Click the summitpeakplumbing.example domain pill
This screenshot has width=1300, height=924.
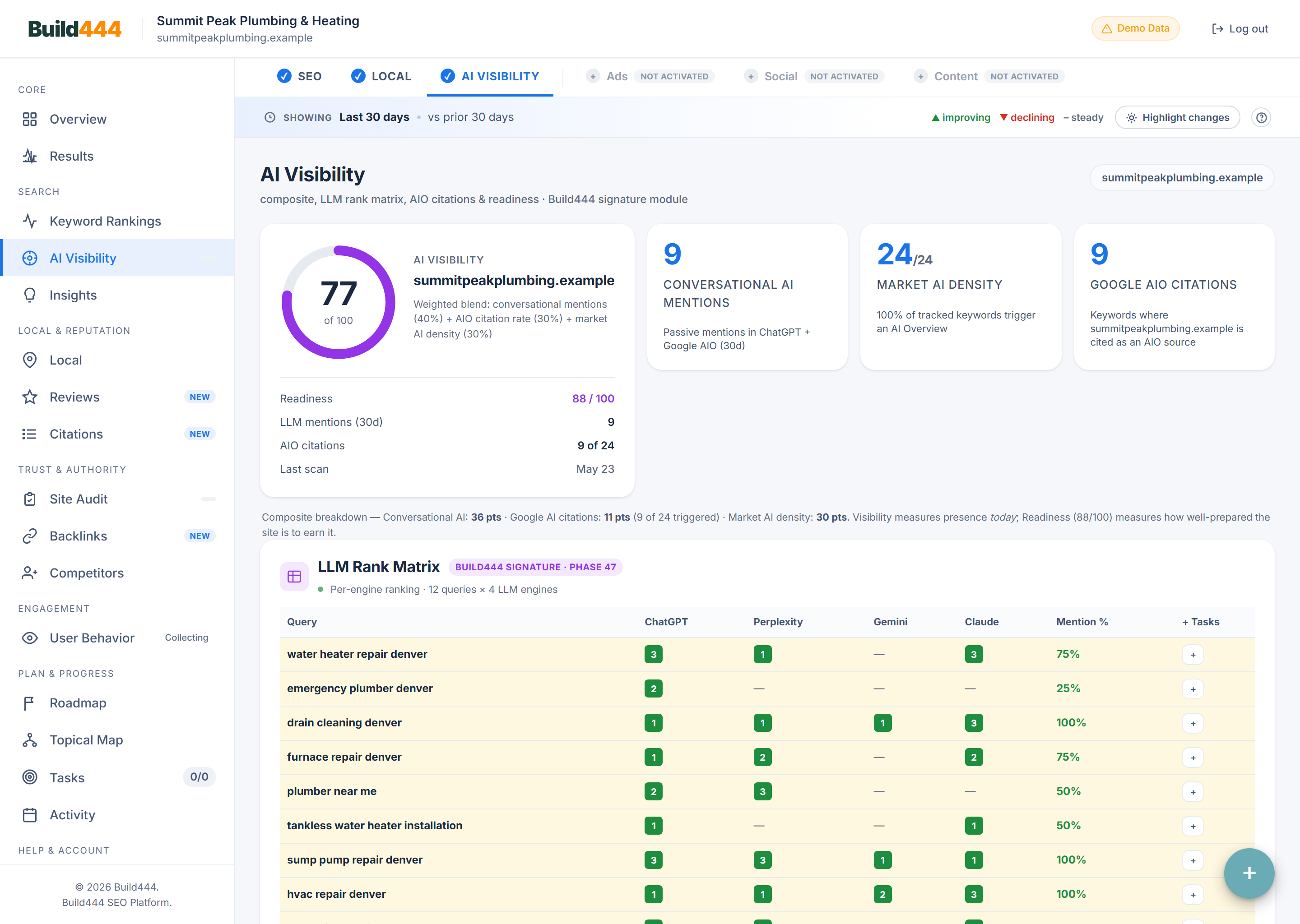point(1182,177)
